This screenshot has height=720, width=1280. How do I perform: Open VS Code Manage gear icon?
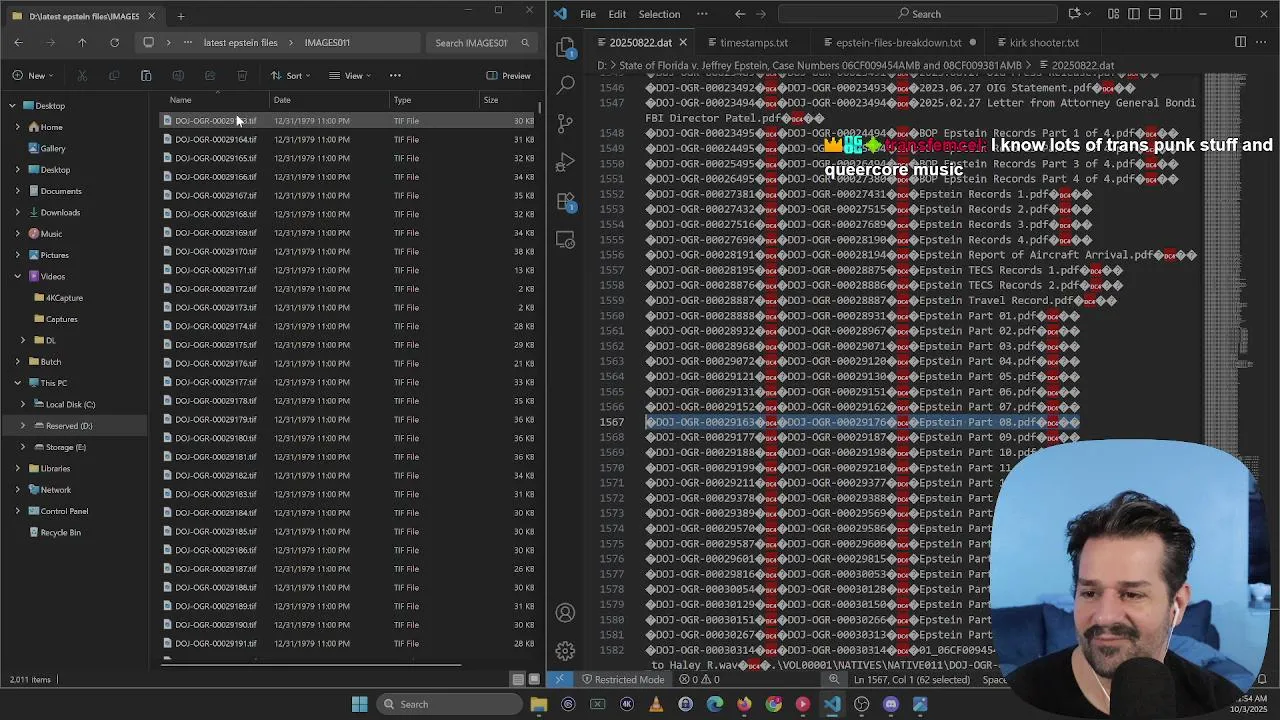[x=566, y=651]
